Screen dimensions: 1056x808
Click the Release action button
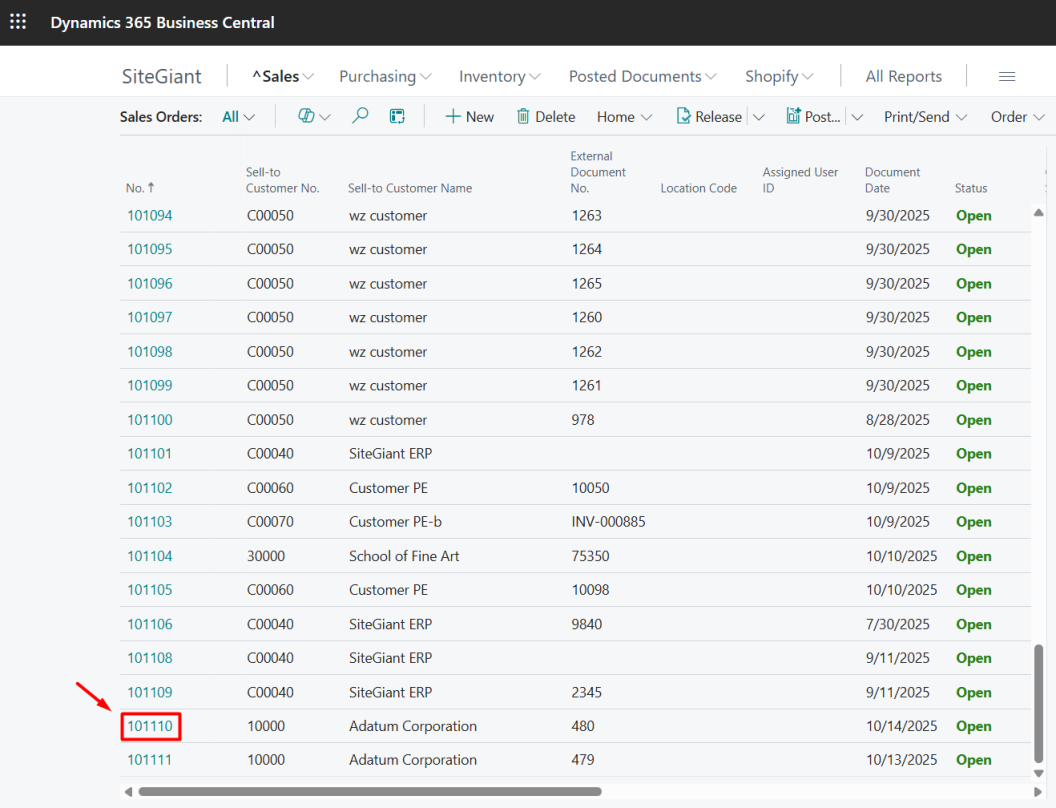[709, 117]
